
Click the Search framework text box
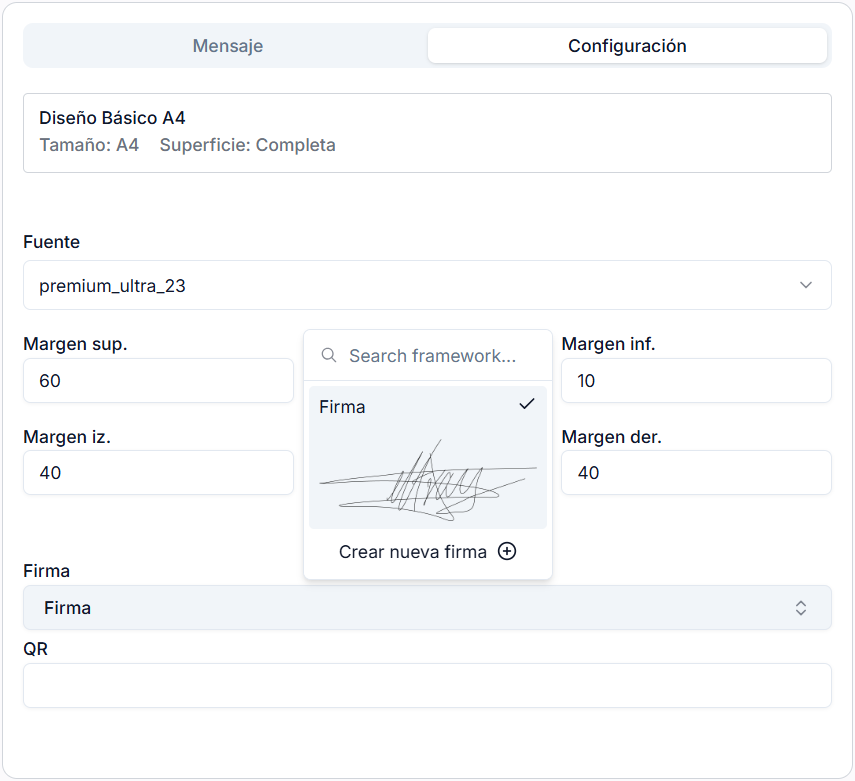(430, 355)
